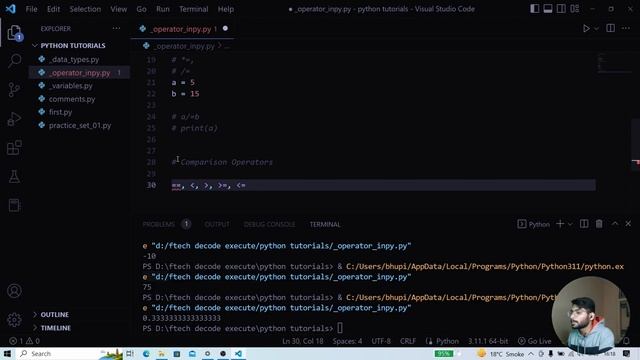The image size is (640, 360).
Task: Close the terminal panel
Action: 628,224
